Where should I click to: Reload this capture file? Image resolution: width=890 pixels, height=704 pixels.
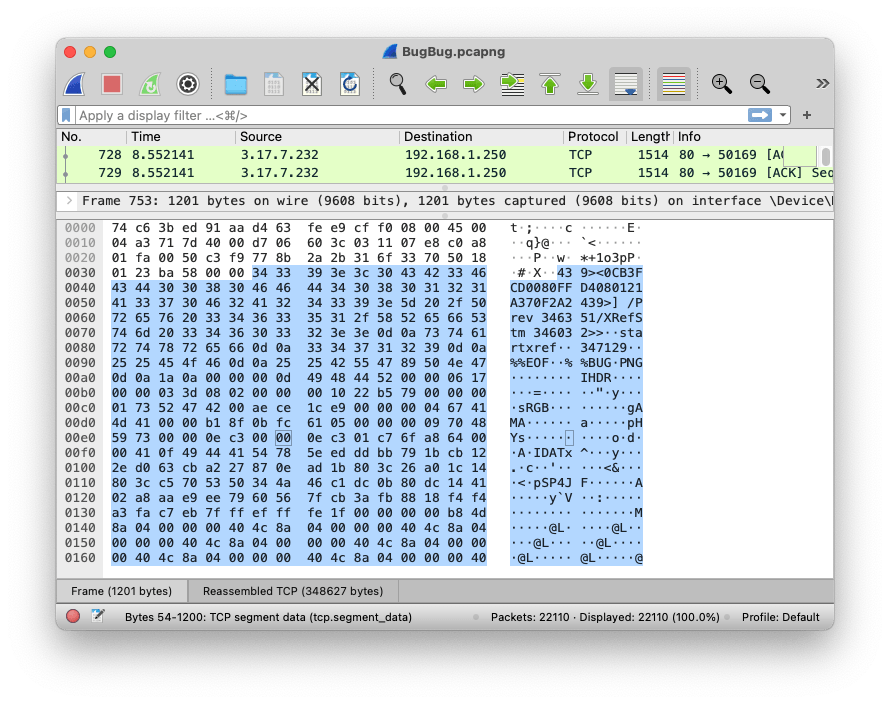(350, 85)
